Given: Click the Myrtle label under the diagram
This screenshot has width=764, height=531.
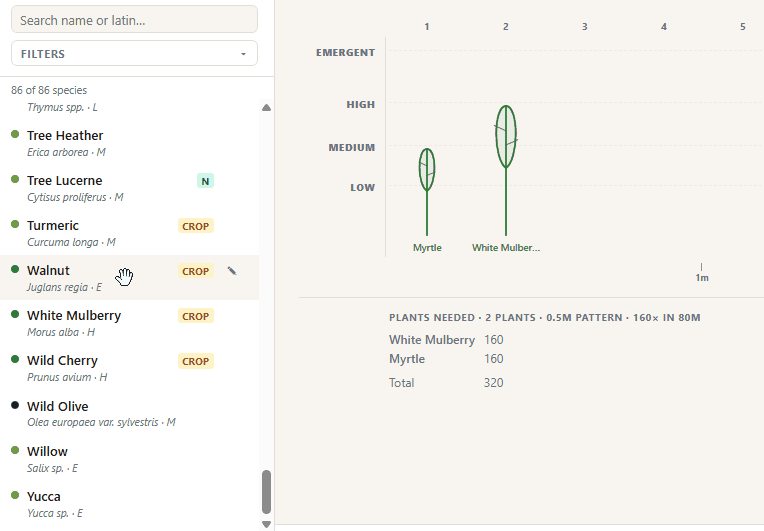Looking at the screenshot, I should [x=427, y=247].
